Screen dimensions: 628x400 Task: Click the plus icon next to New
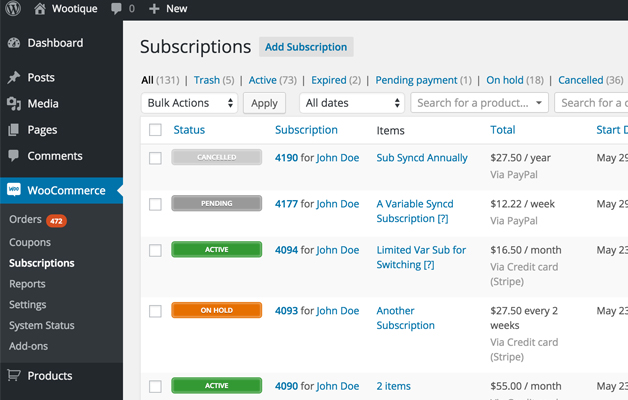coord(154,9)
